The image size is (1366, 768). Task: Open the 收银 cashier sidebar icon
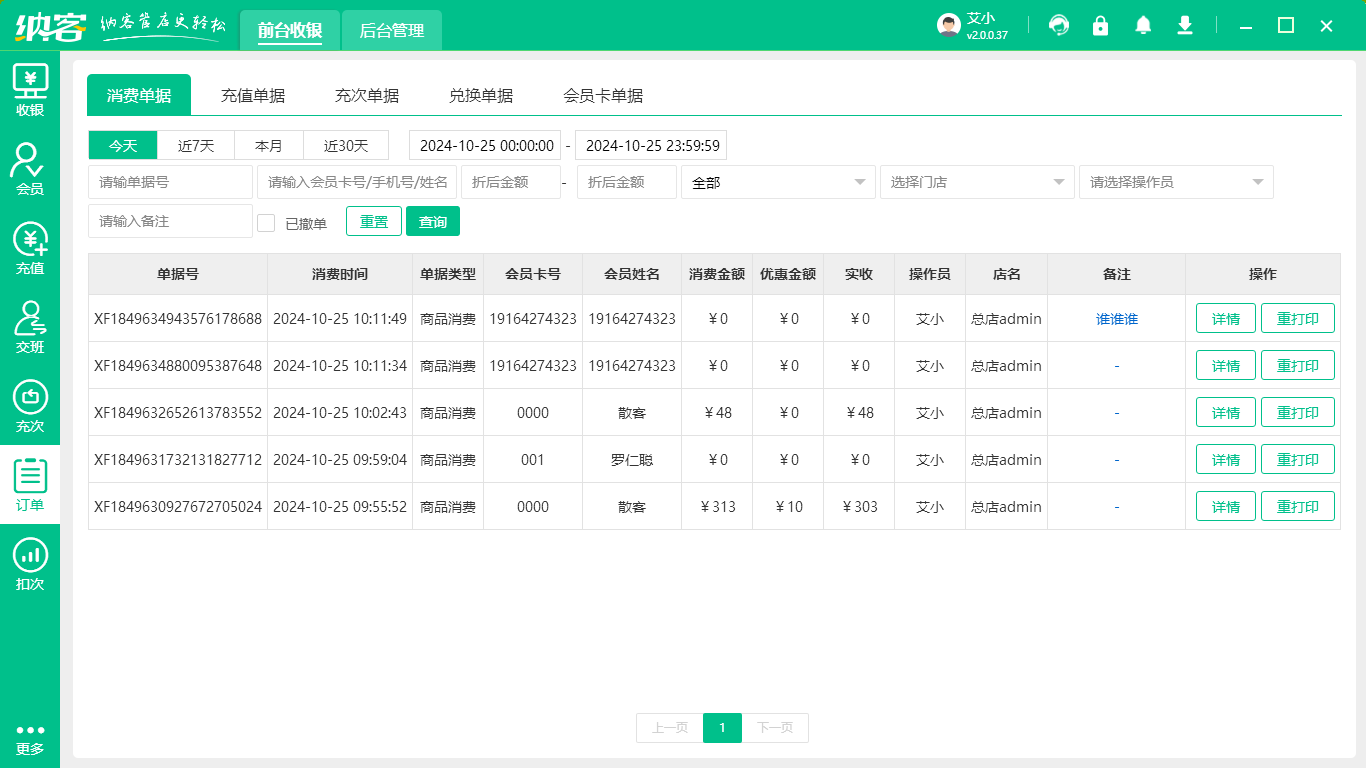coord(30,90)
